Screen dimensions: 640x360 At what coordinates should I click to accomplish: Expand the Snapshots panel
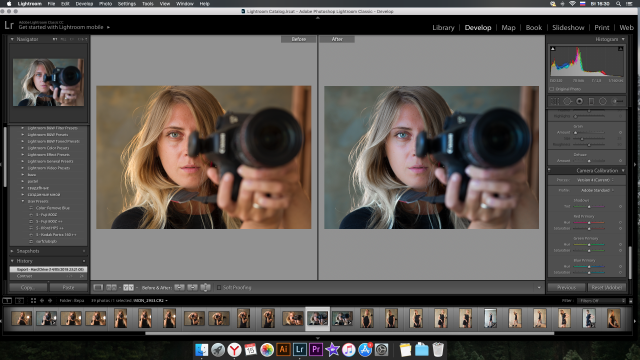[x=12, y=251]
